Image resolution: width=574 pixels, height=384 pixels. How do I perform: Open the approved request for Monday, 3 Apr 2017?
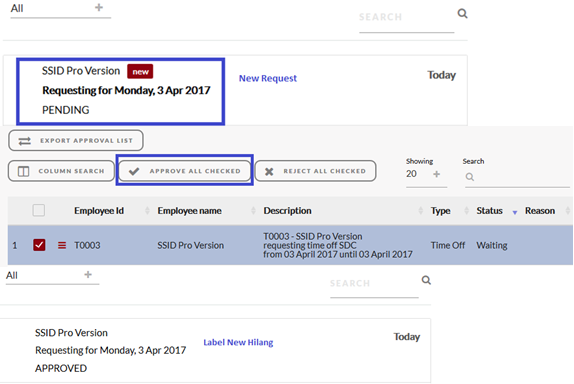click(x=111, y=350)
